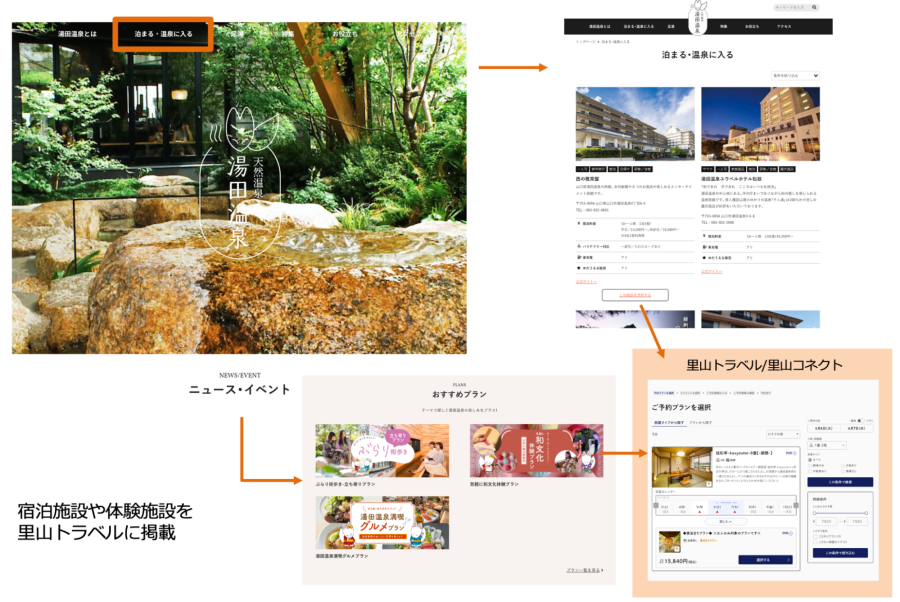This screenshot has width=900, height=602.
Task: Click the price range slider track
Action: pyautogui.click(x=840, y=512)
